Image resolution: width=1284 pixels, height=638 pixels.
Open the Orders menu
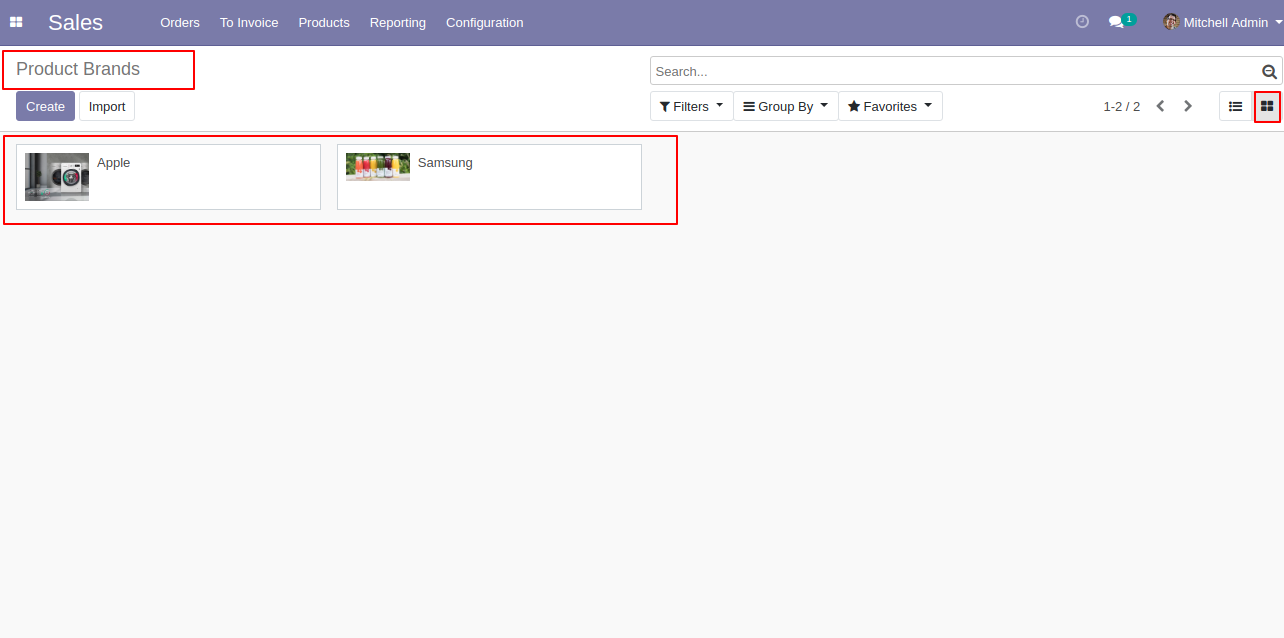click(180, 22)
